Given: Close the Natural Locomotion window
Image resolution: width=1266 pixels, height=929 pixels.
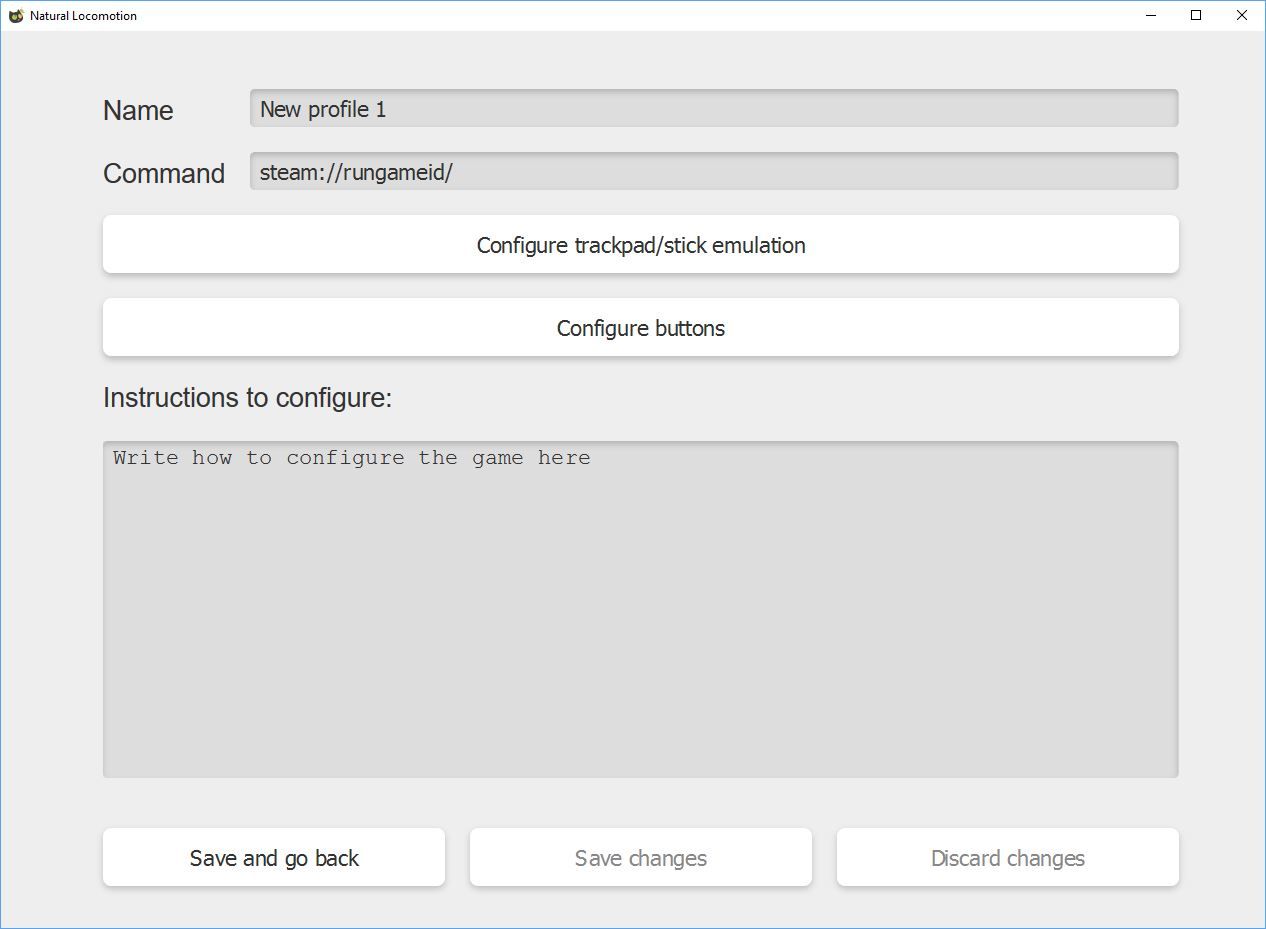Looking at the screenshot, I should (x=1242, y=16).
